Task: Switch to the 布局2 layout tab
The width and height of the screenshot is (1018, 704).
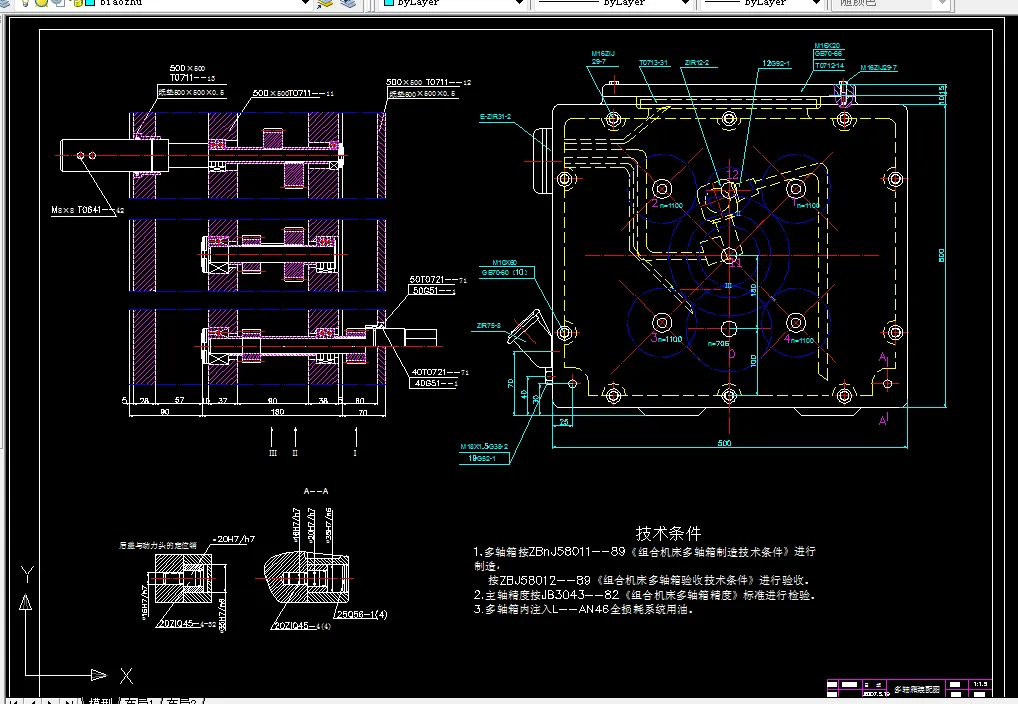Action: [181, 701]
